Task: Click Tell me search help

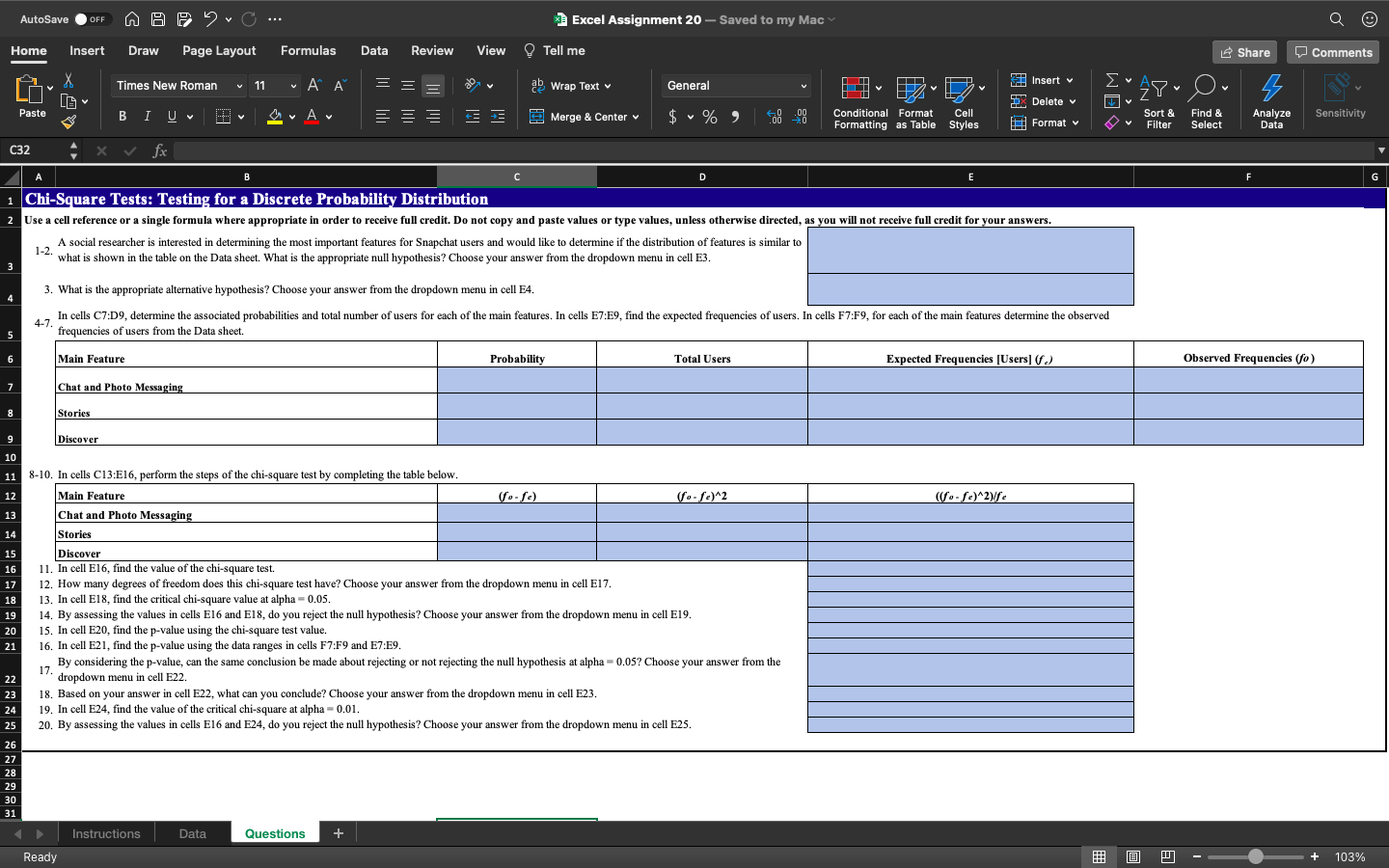Action: point(555,51)
